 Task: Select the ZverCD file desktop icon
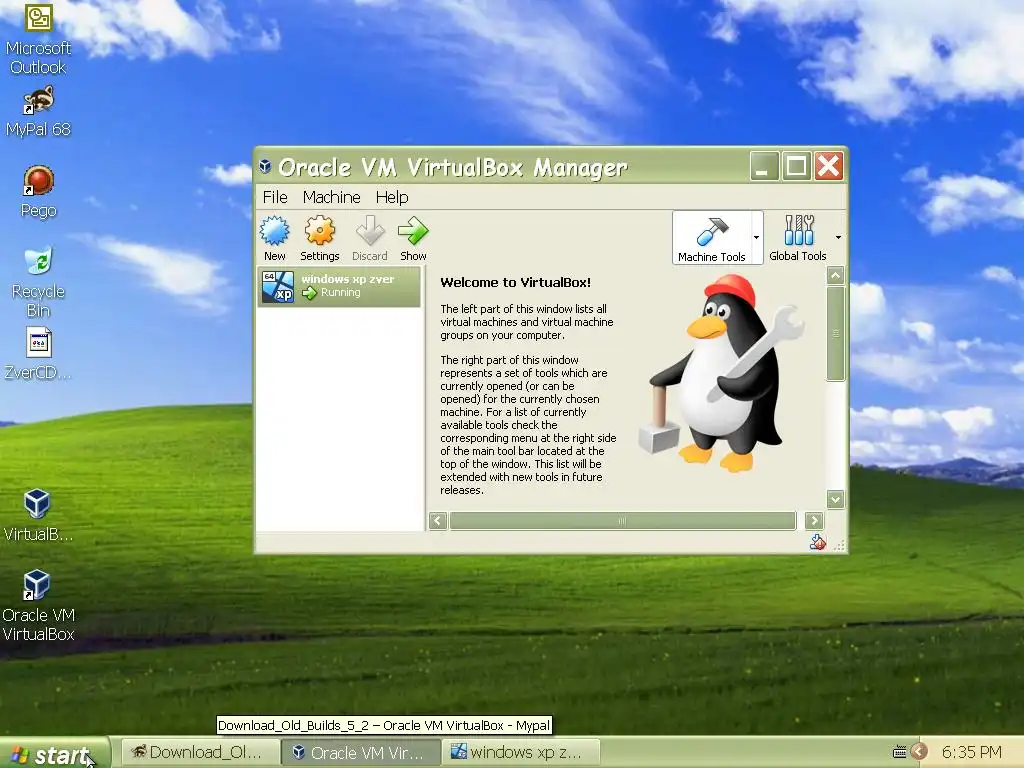click(39, 354)
